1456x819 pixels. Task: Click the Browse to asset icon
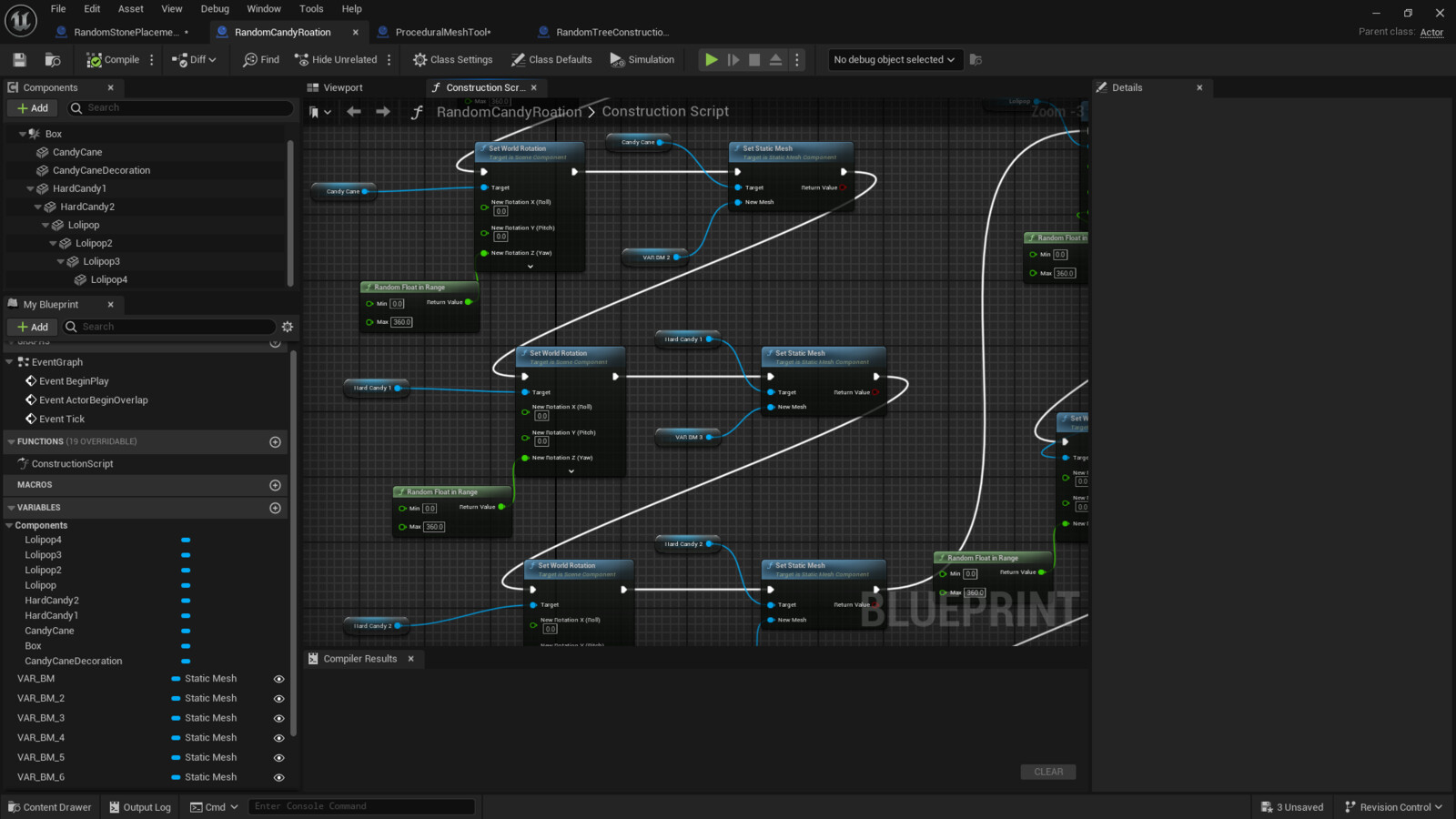(53, 60)
